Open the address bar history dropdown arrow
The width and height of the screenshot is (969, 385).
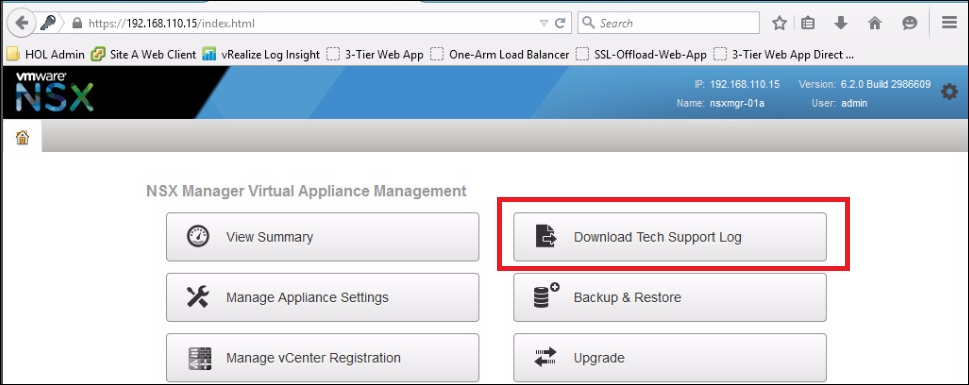(544, 23)
